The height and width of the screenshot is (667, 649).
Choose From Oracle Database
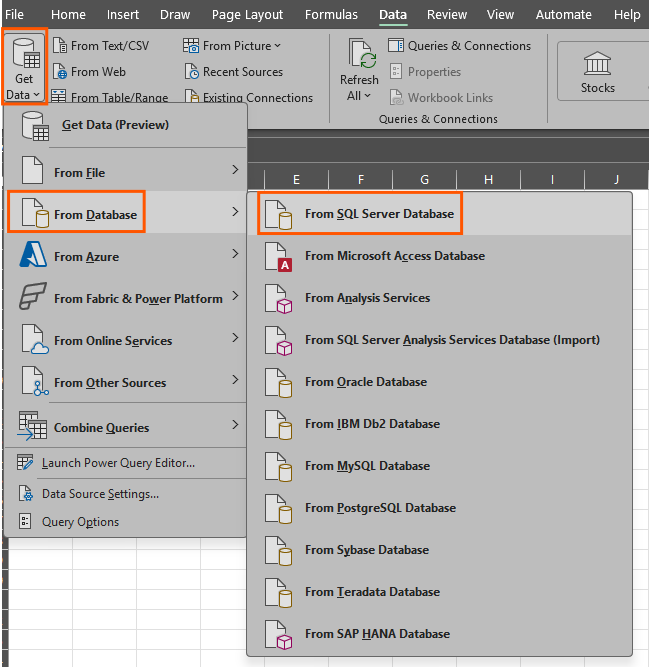pyautogui.click(x=439, y=382)
